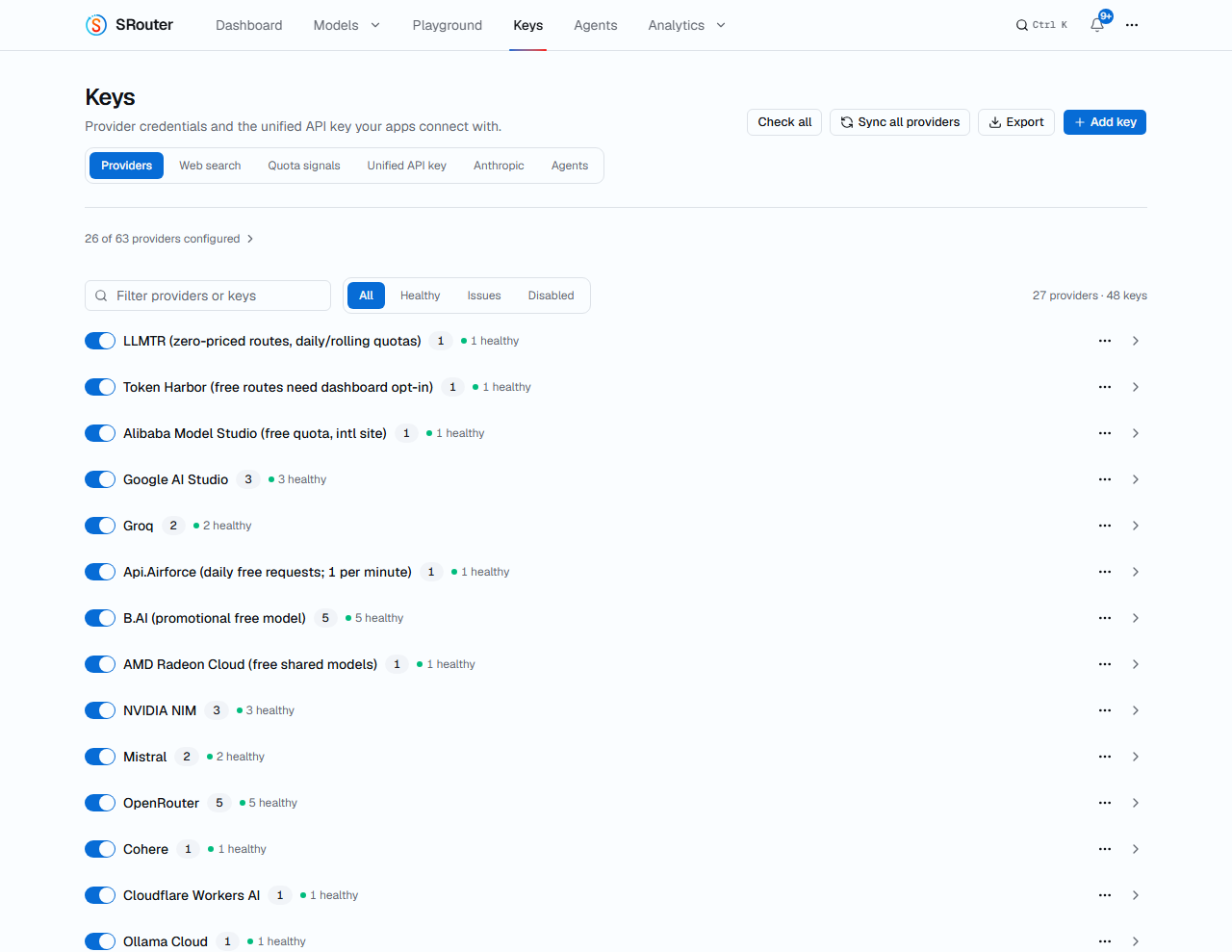Toggle the Google AI Studio switch

click(x=100, y=479)
